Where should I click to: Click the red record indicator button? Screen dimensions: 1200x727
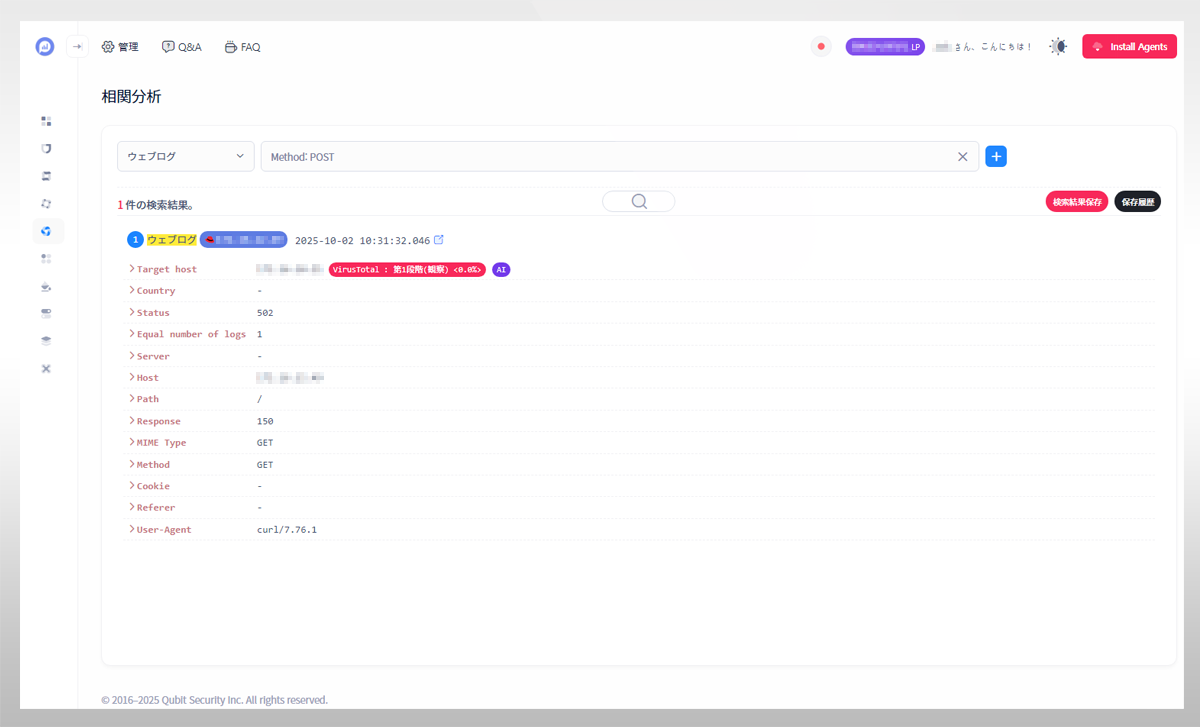(x=821, y=47)
